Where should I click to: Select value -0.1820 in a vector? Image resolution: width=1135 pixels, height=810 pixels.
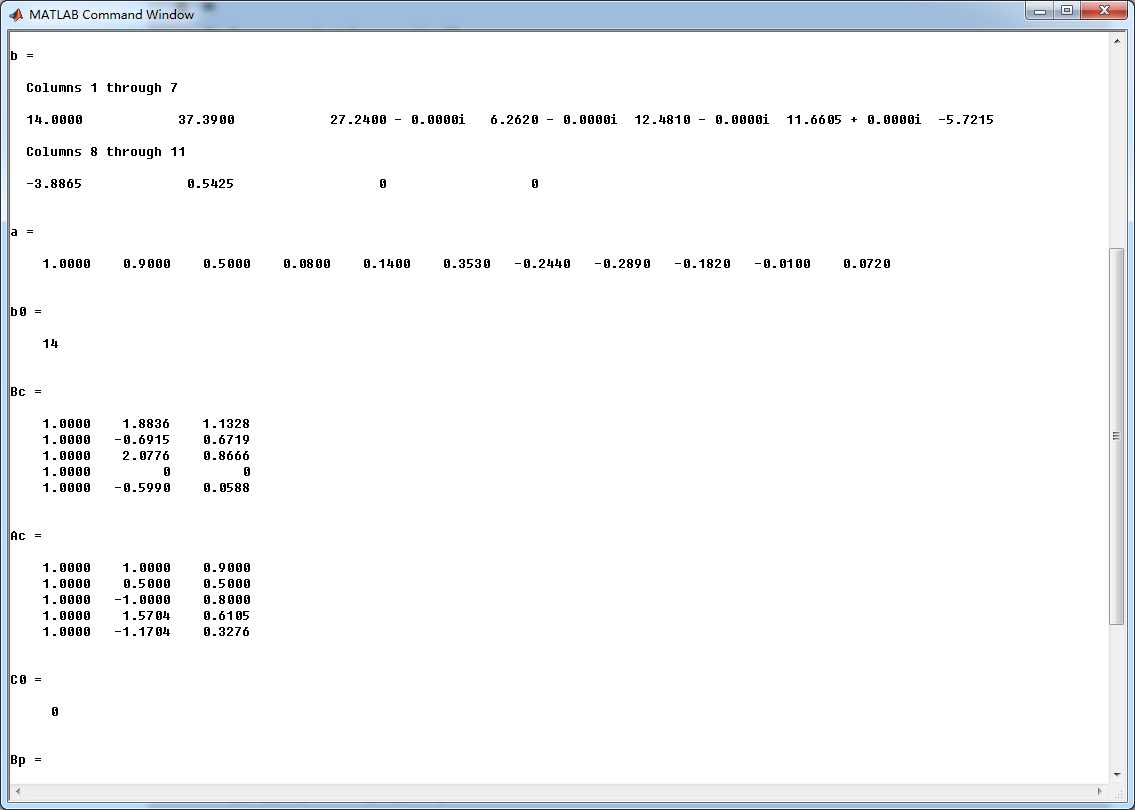[x=702, y=263]
